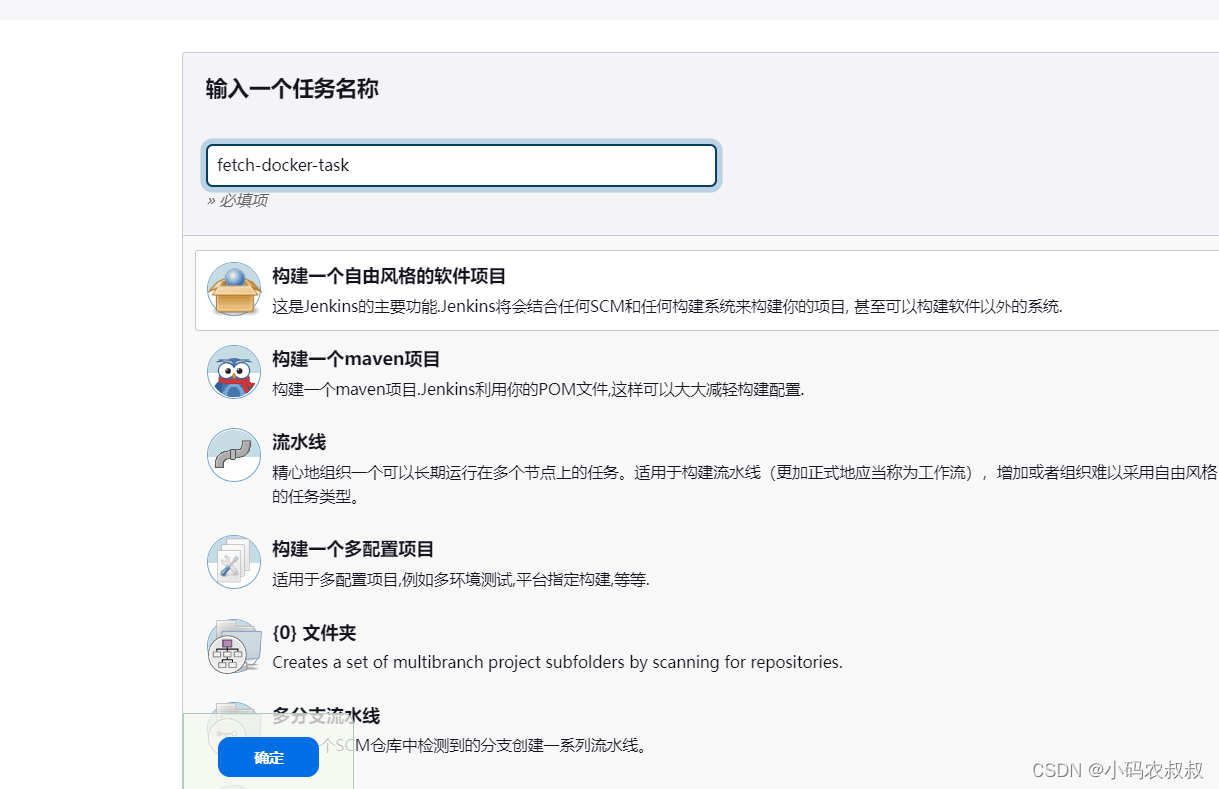1219x789 pixels.
Task: Click the pipeline pipe icon
Action: pyautogui.click(x=234, y=455)
